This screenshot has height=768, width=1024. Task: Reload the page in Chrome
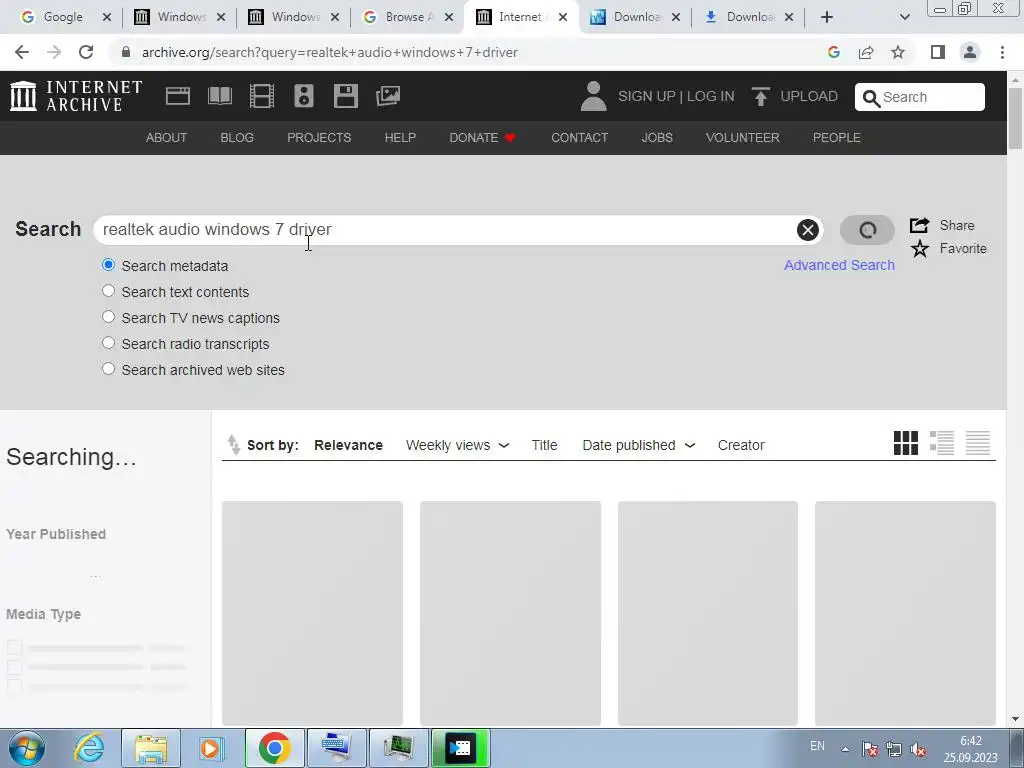point(86,52)
